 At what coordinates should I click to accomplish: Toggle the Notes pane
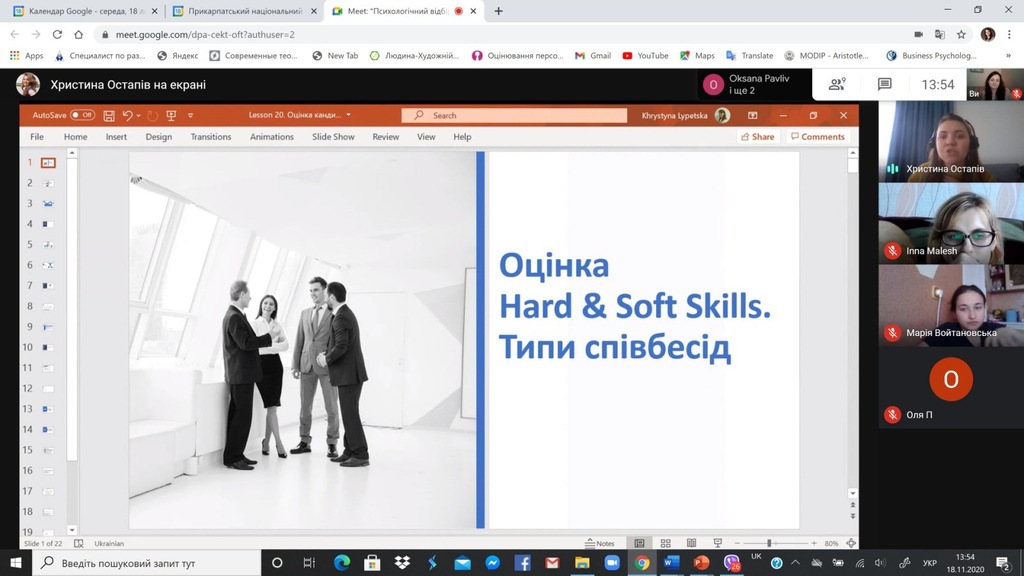(600, 543)
